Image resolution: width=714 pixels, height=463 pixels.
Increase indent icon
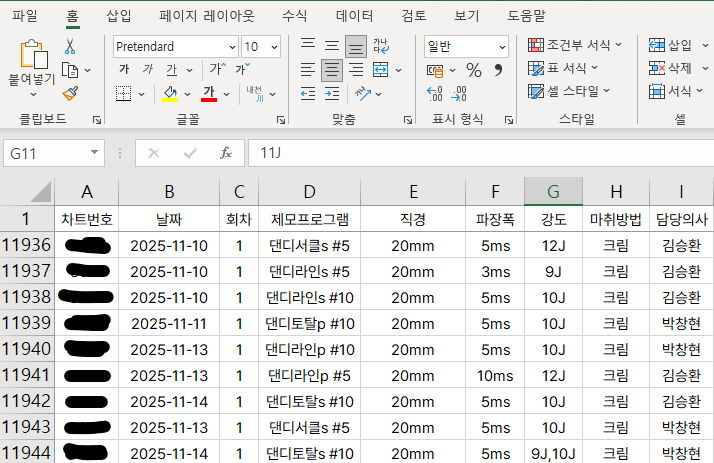tap(332, 94)
